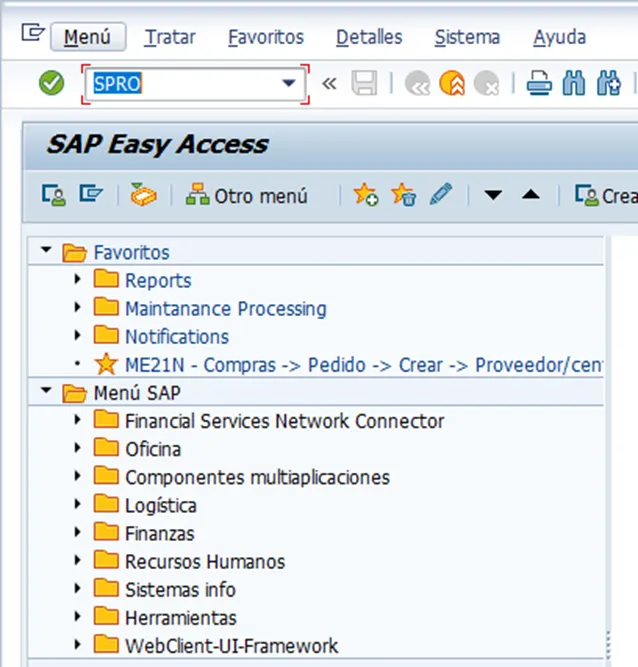This screenshot has width=638, height=667.
Task: Select the Finanzas label
Action: coord(160,533)
